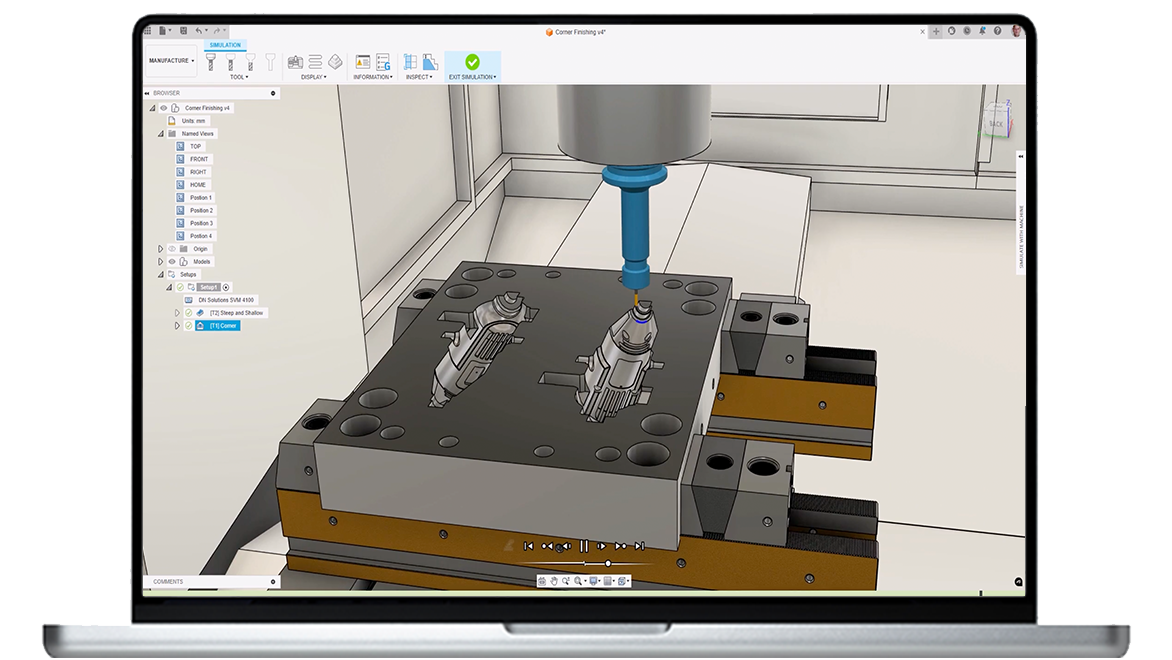Click the toolpath lines display icon
This screenshot has height=660, width=1172.
(x=315, y=62)
